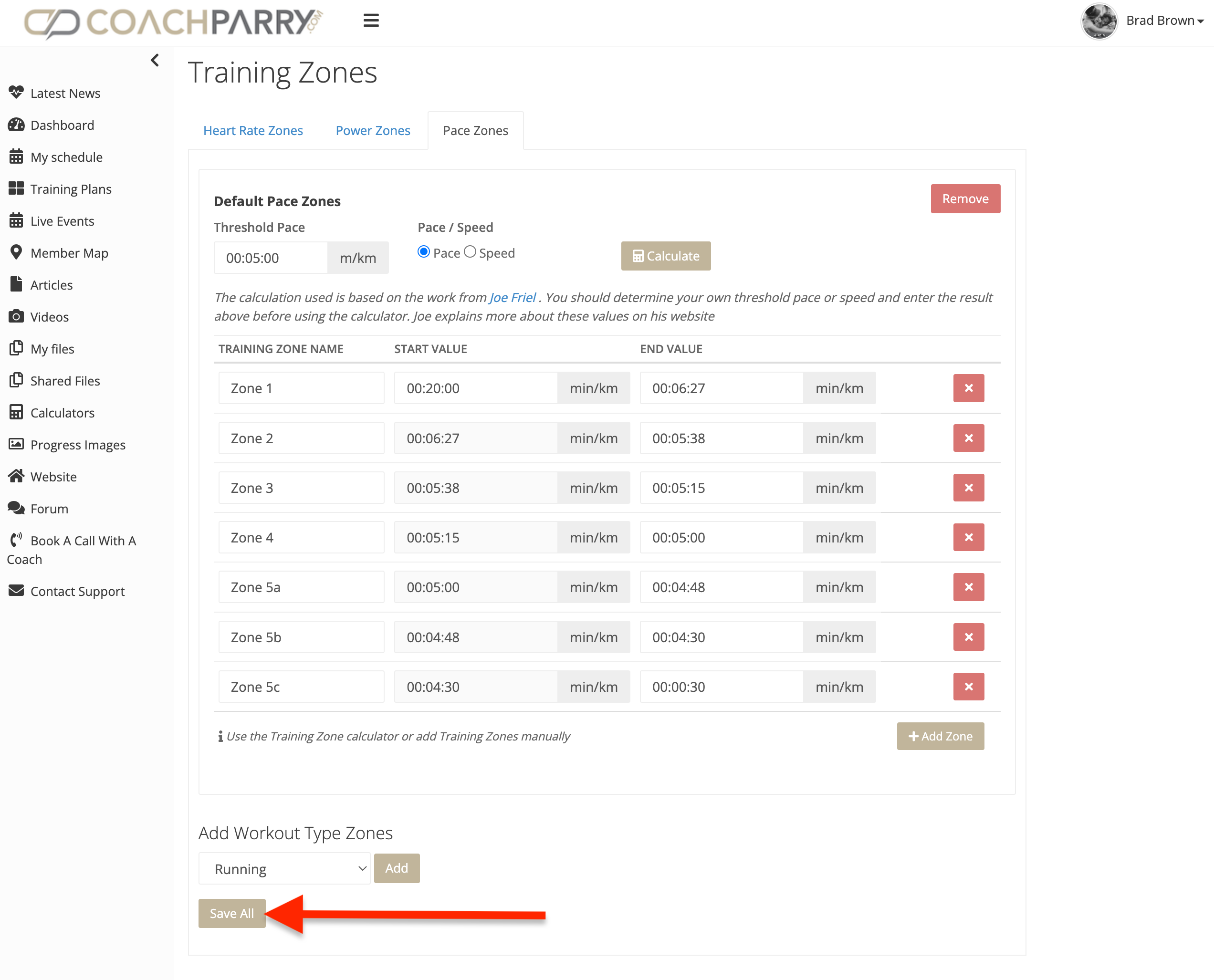The height and width of the screenshot is (980, 1214).
Task: Switch to the Power Zones tab
Action: [x=373, y=130]
